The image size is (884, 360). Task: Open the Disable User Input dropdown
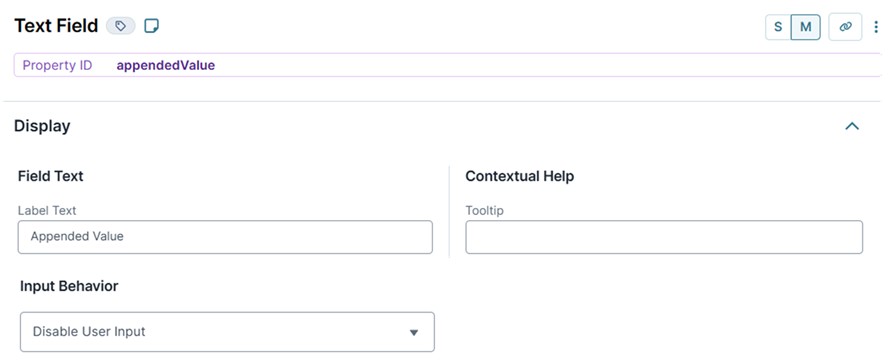[227, 332]
